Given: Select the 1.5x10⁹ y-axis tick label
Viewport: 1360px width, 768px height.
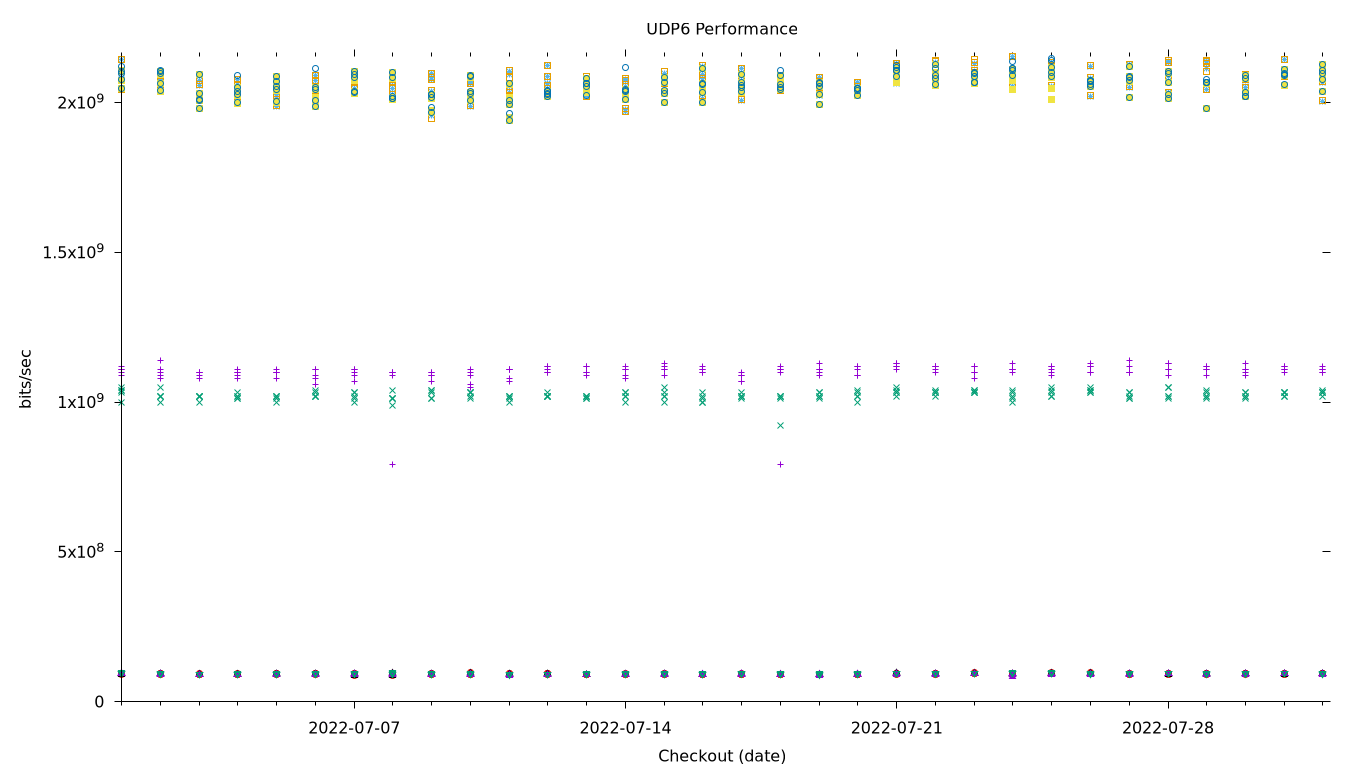Looking at the screenshot, I should (73, 251).
